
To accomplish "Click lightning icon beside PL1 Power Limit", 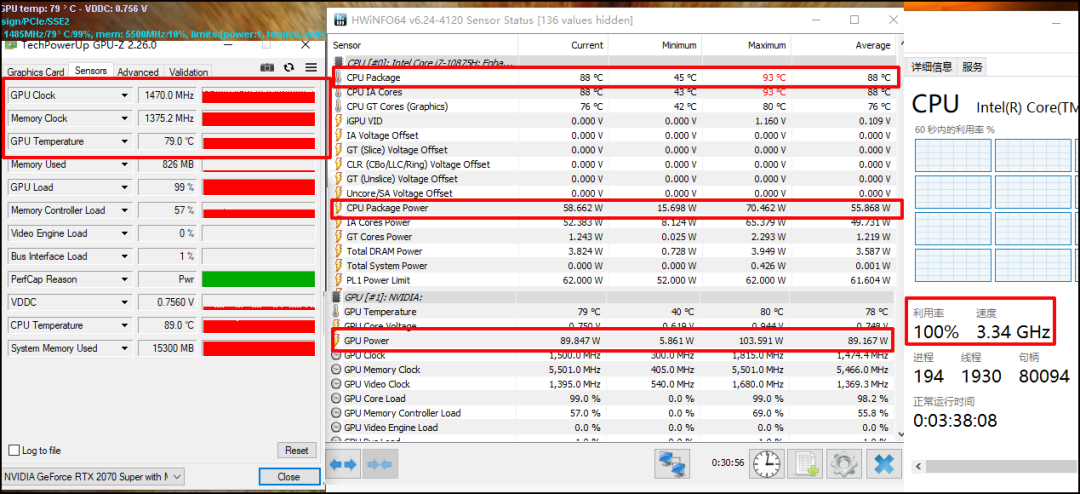I will 338,280.
